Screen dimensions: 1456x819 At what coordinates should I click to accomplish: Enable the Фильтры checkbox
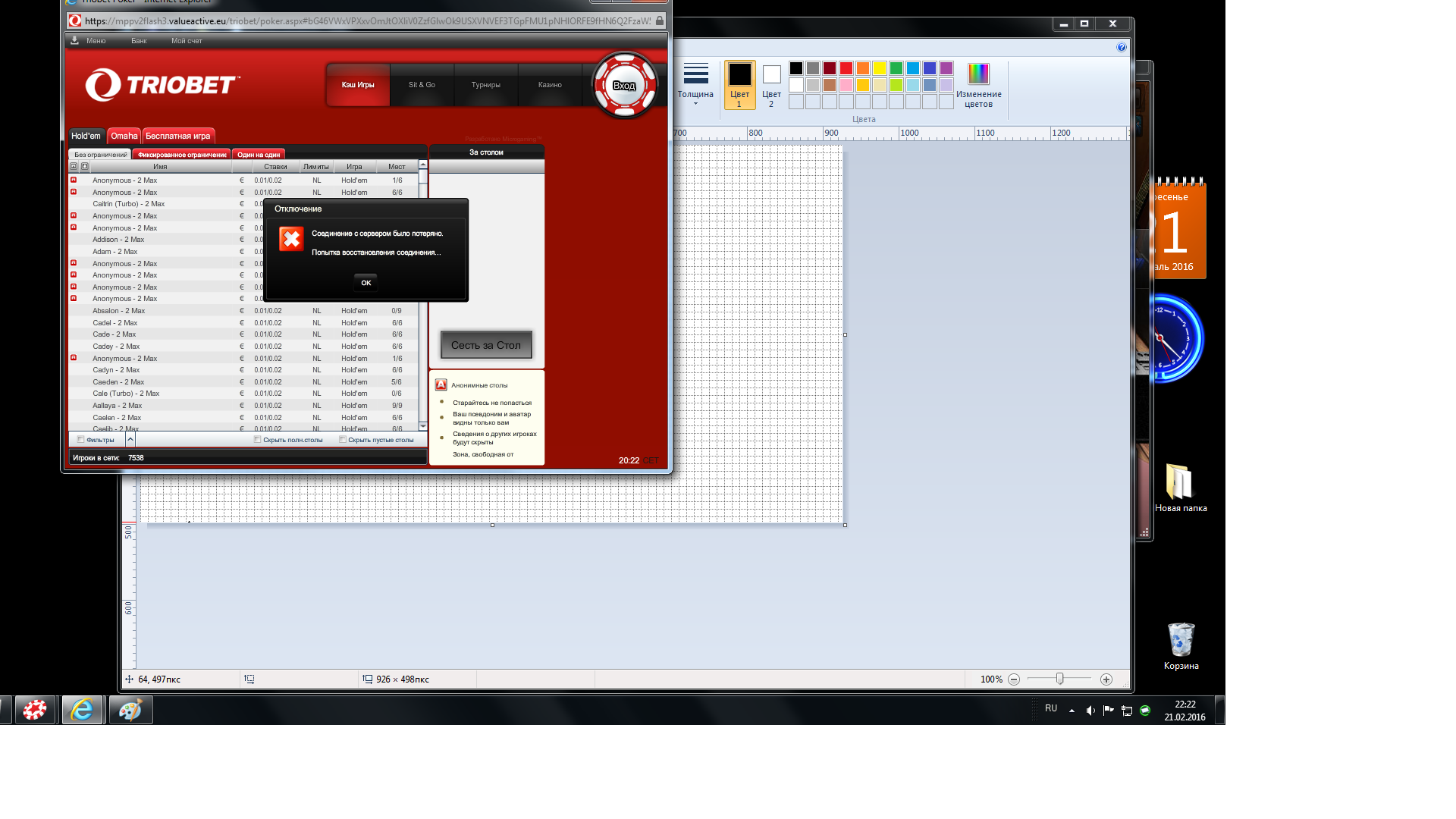click(80, 440)
